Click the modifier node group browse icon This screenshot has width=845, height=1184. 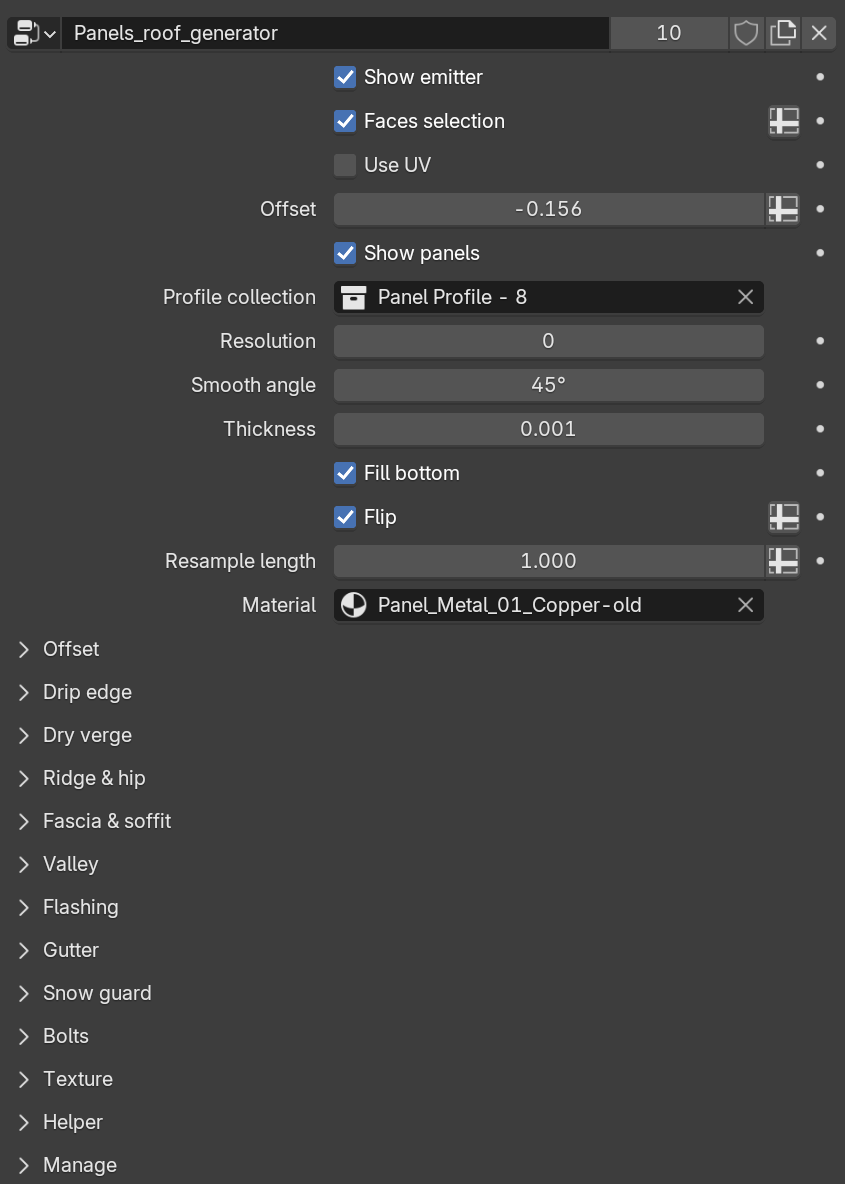coord(34,33)
